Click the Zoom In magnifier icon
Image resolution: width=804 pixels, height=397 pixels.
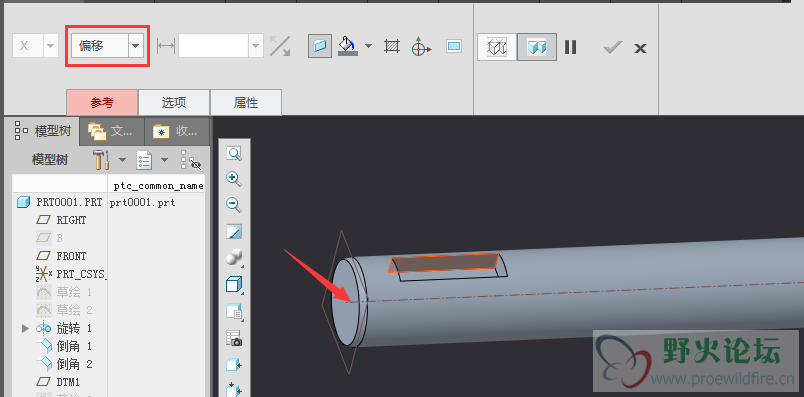click(x=234, y=179)
